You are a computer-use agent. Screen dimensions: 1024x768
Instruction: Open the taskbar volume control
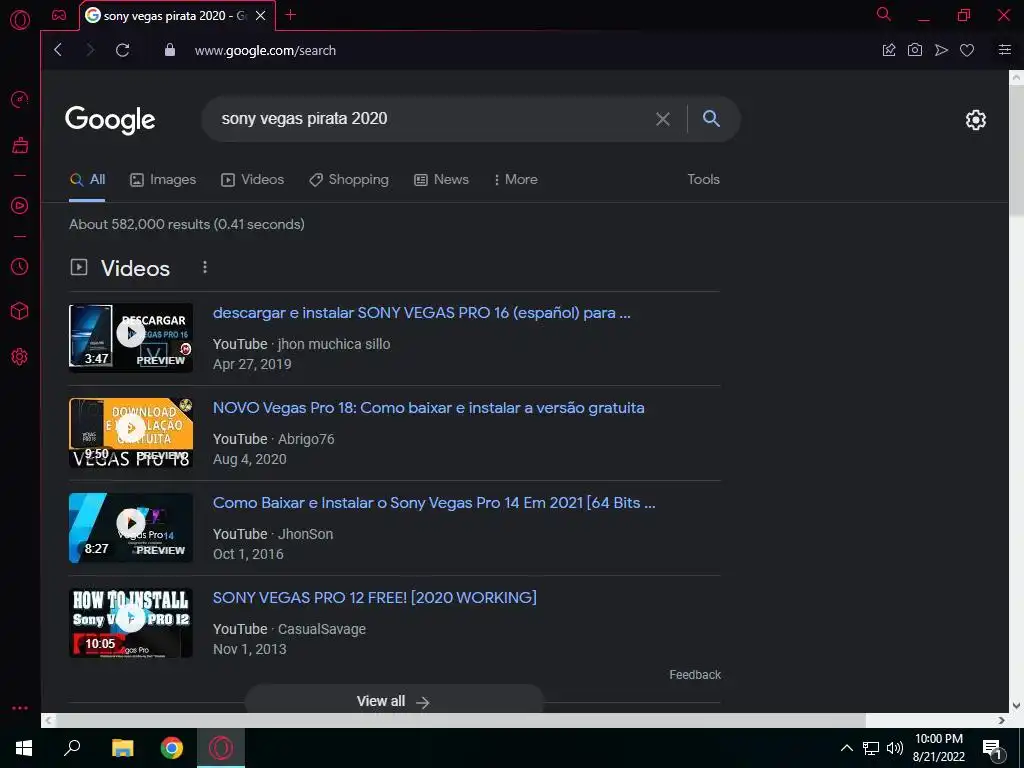[x=895, y=748]
